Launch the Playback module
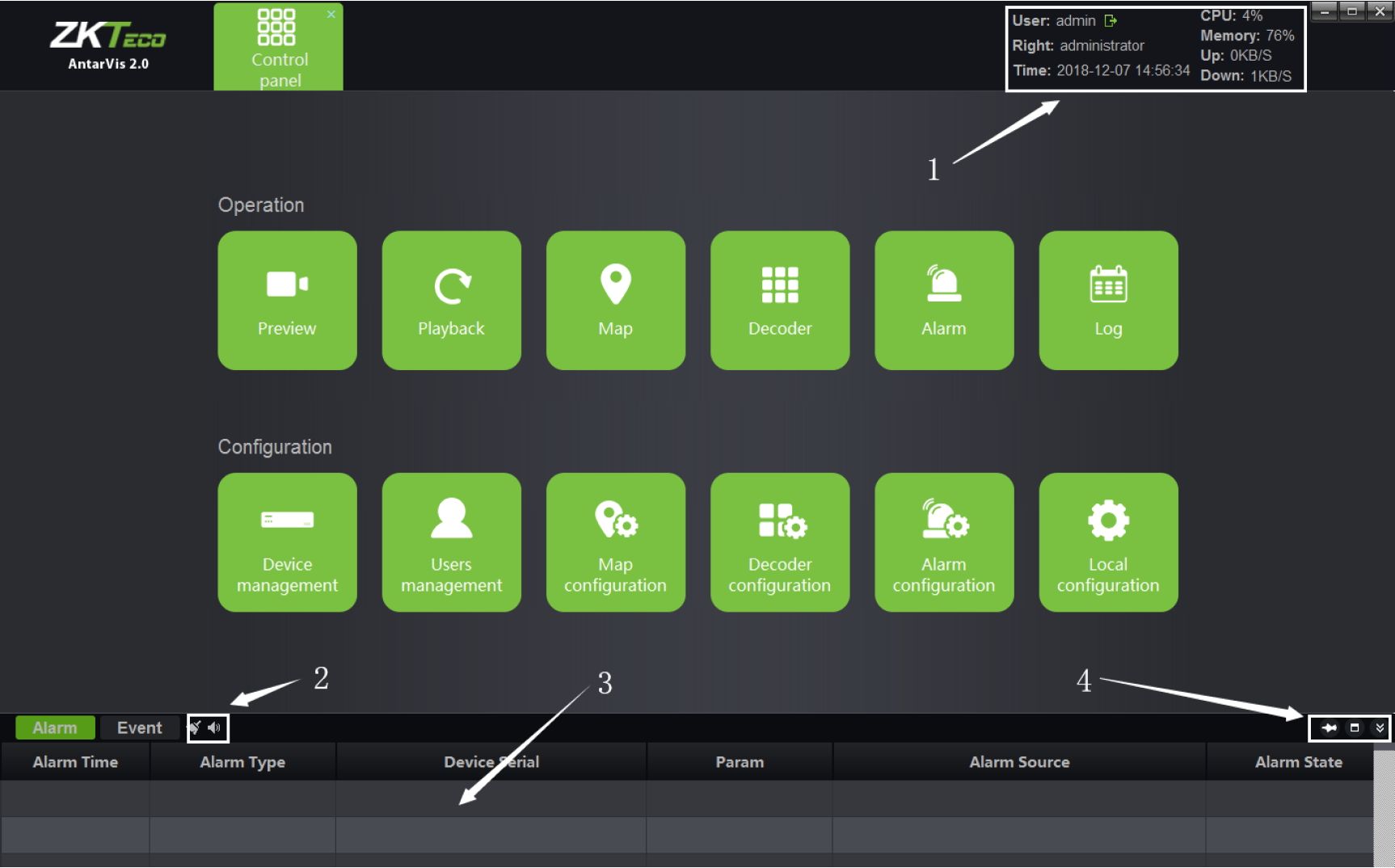The image size is (1395, 868). click(x=451, y=301)
